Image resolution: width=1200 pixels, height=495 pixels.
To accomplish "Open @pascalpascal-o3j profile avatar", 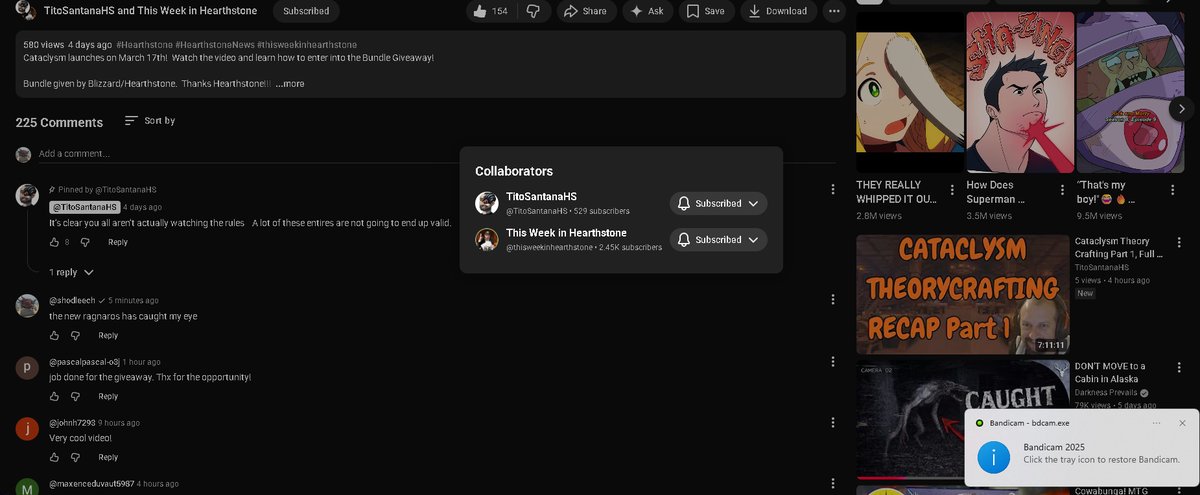I will point(27,367).
